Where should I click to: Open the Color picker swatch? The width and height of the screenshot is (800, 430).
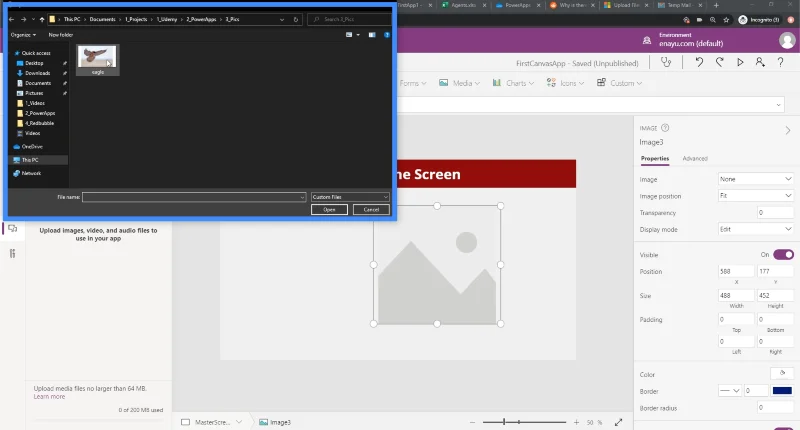tap(782, 373)
